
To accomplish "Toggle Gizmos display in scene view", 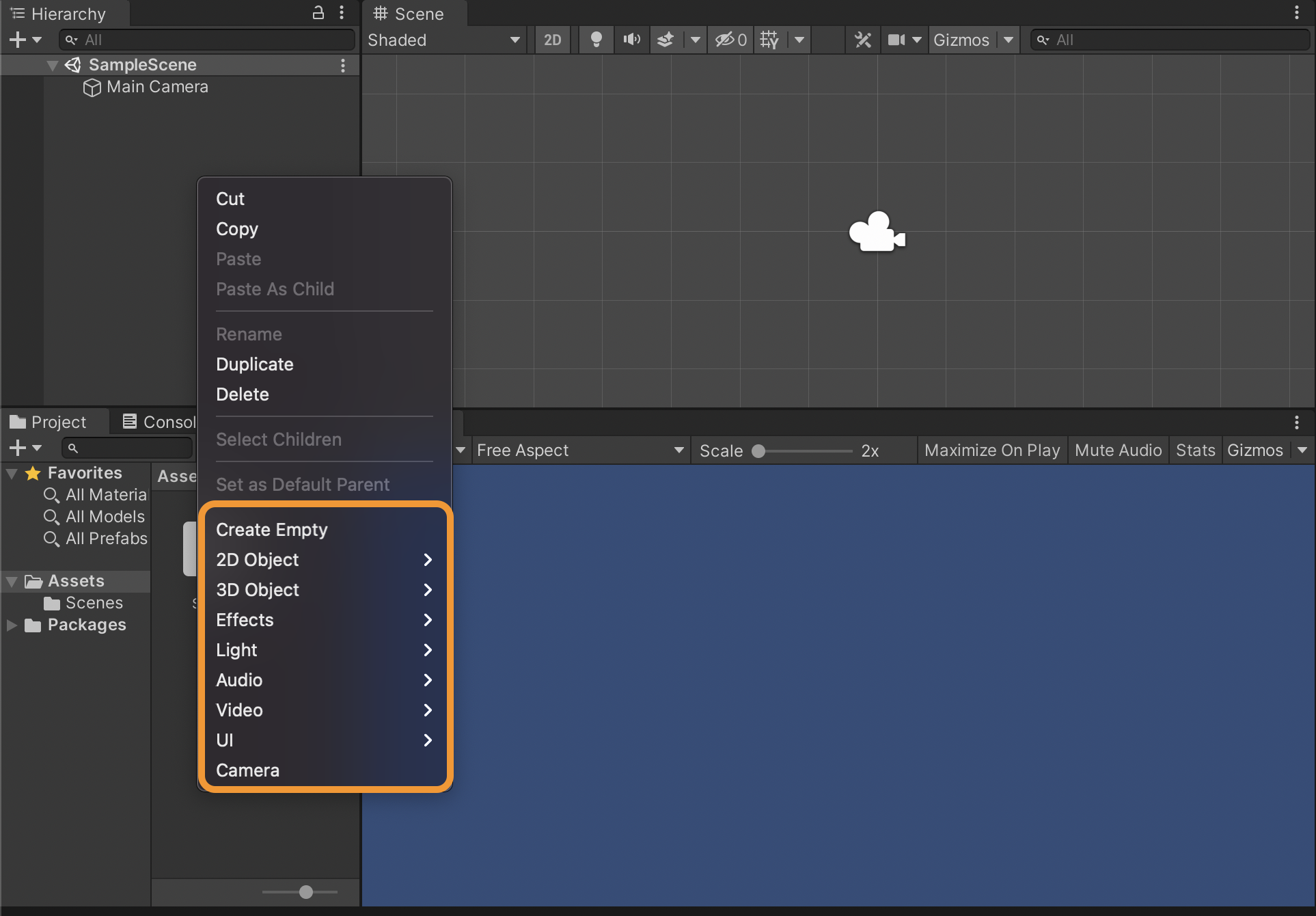I will point(960,40).
